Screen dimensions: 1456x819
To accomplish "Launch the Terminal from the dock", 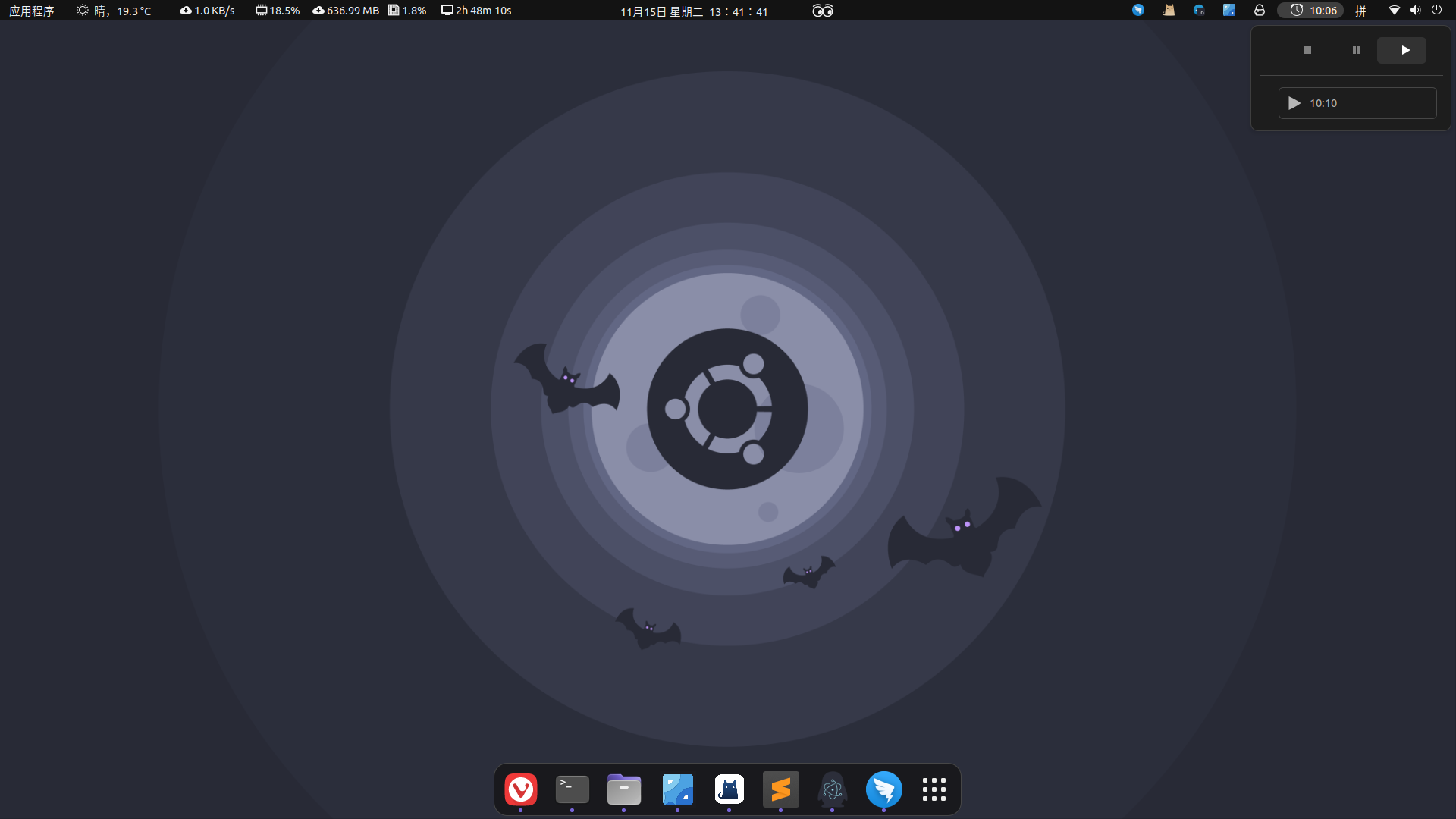I will (x=573, y=789).
